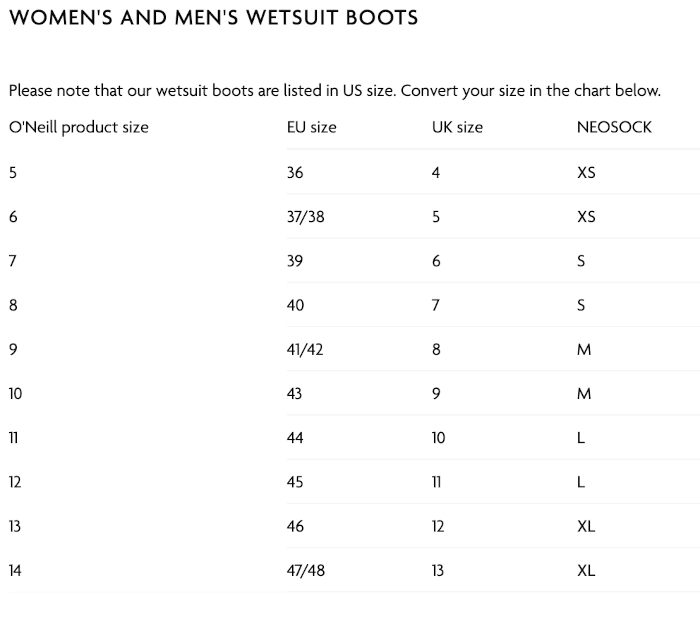Select the UK size column header

457,127
